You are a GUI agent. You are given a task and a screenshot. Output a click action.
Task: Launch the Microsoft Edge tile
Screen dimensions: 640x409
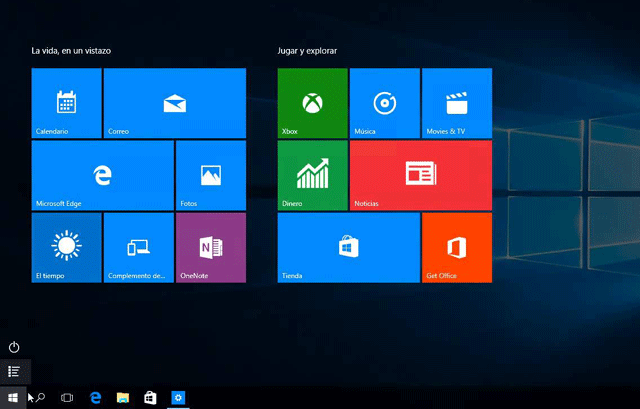tap(102, 175)
